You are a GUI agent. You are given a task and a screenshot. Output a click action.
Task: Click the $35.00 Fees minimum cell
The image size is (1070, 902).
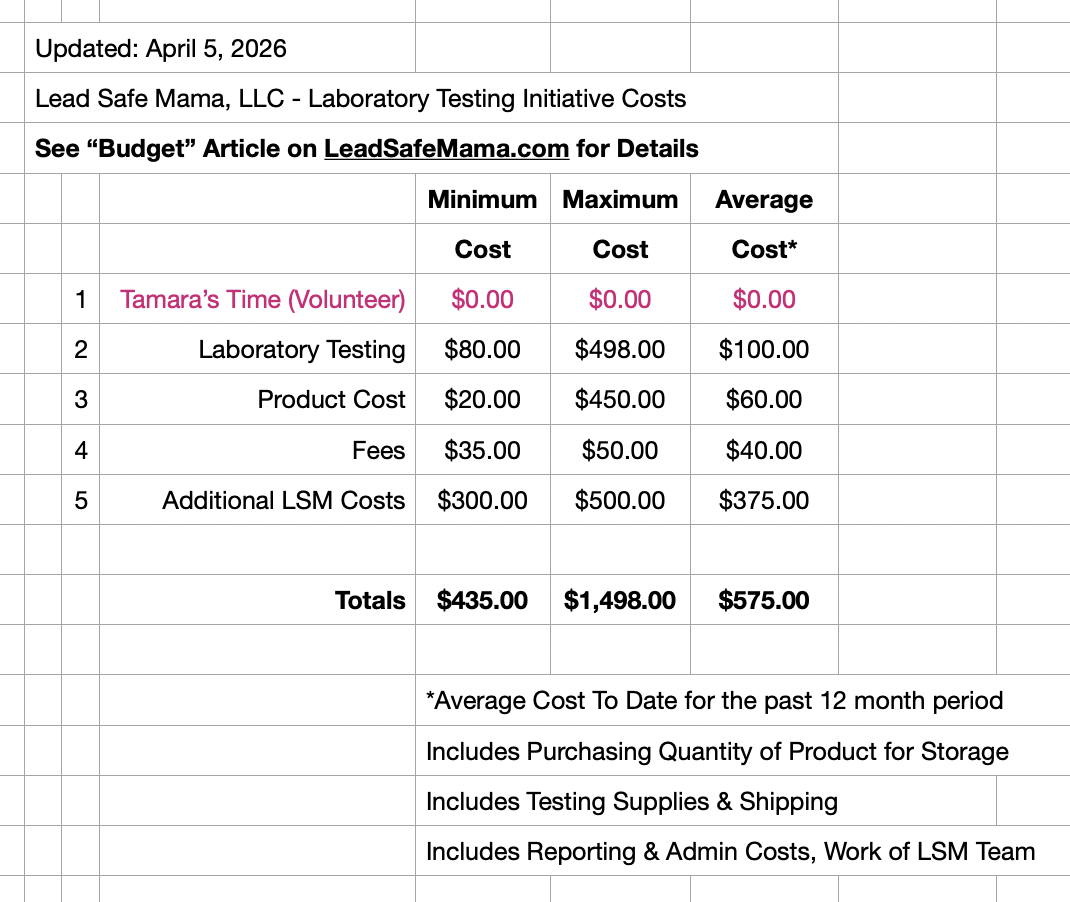coord(482,450)
